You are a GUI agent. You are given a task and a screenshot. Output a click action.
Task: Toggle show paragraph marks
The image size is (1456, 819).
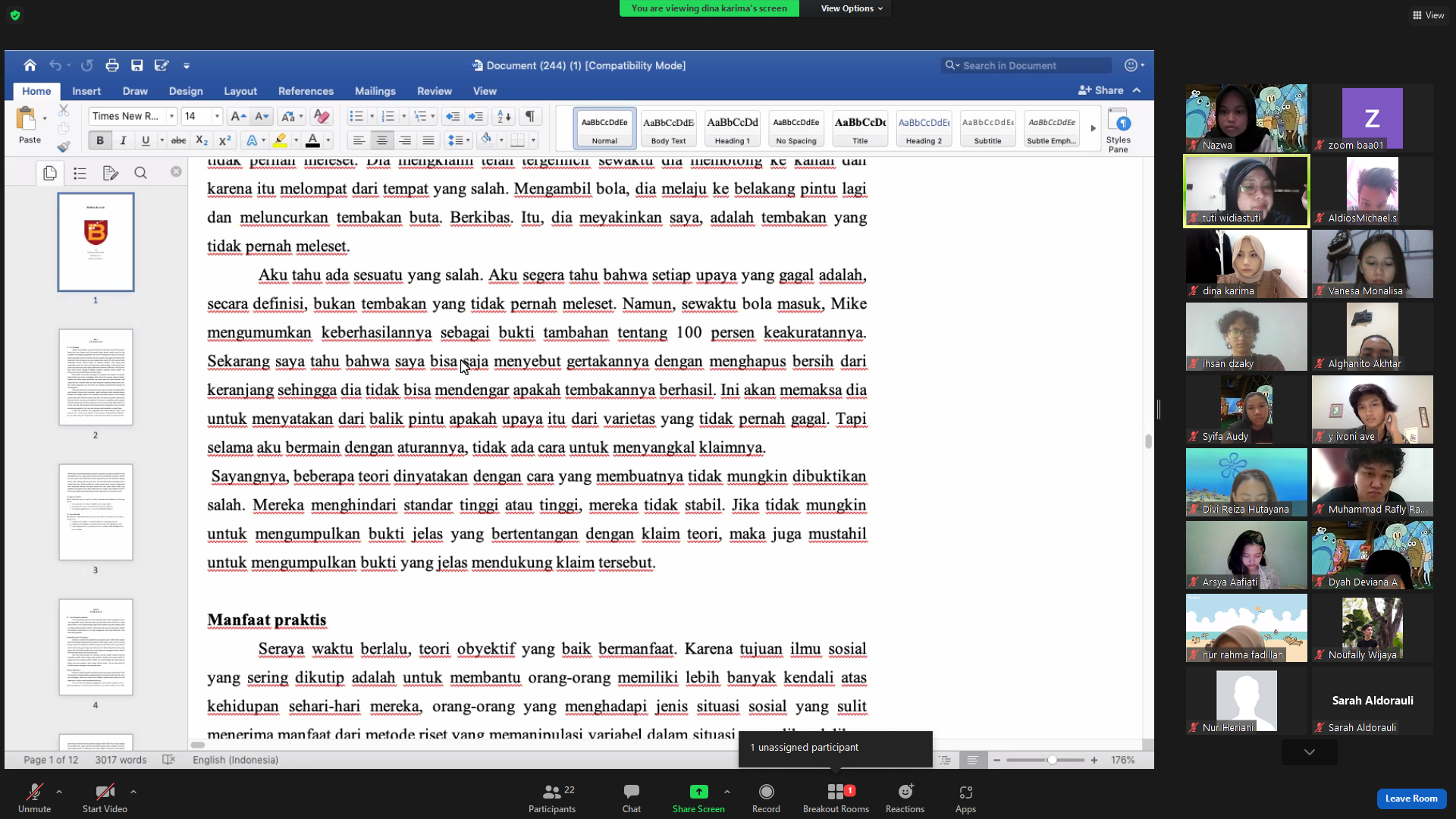click(x=530, y=116)
